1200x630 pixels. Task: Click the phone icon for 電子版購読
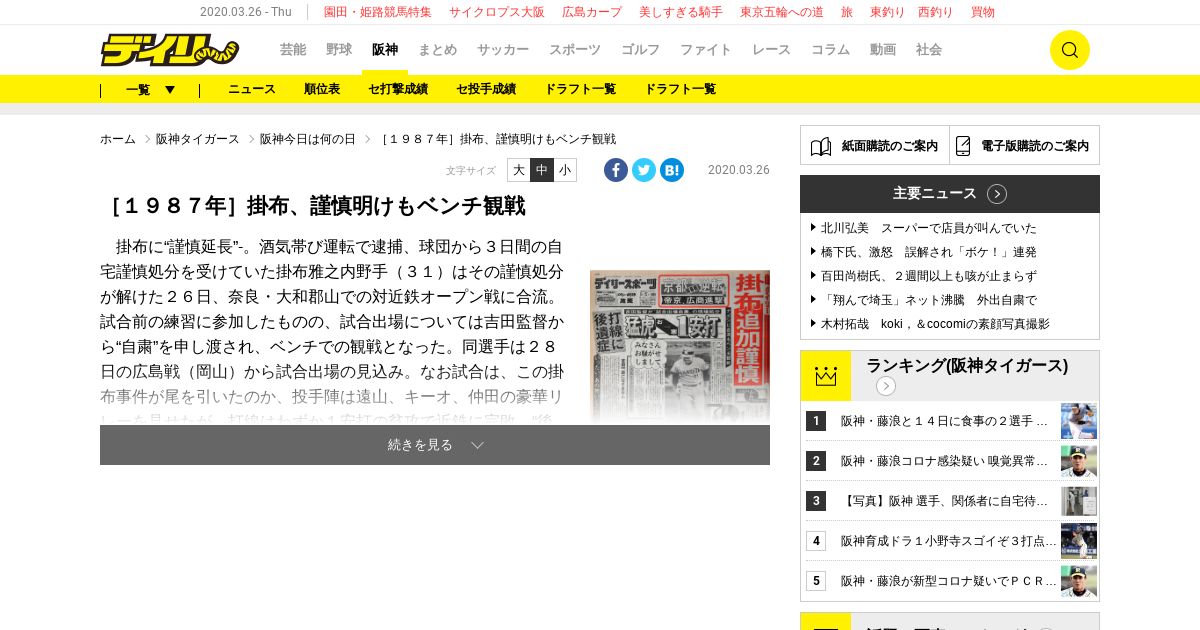click(x=963, y=146)
